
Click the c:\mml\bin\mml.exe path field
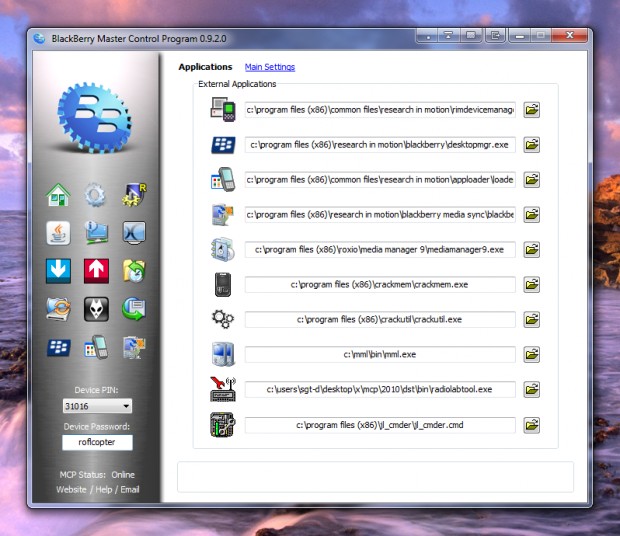[x=380, y=354]
